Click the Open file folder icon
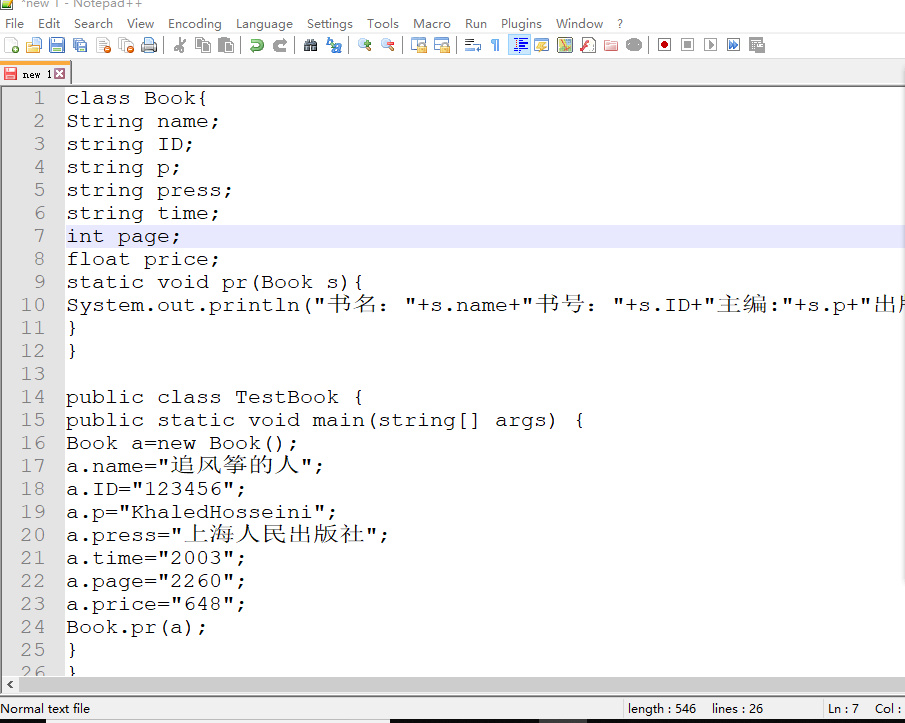 click(x=34, y=45)
